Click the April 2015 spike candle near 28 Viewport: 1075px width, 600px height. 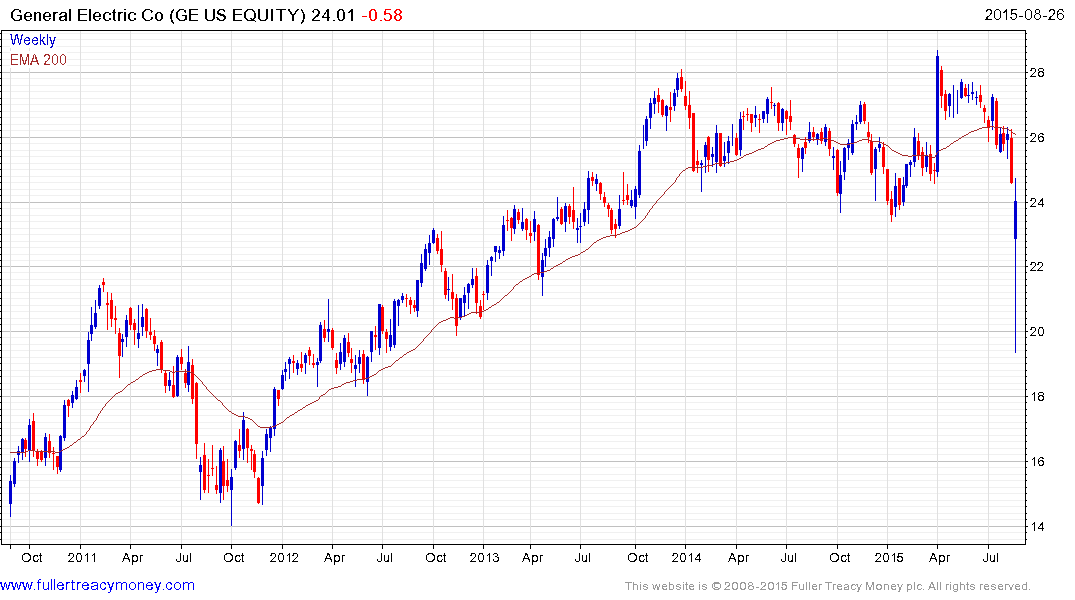pyautogui.click(x=937, y=114)
